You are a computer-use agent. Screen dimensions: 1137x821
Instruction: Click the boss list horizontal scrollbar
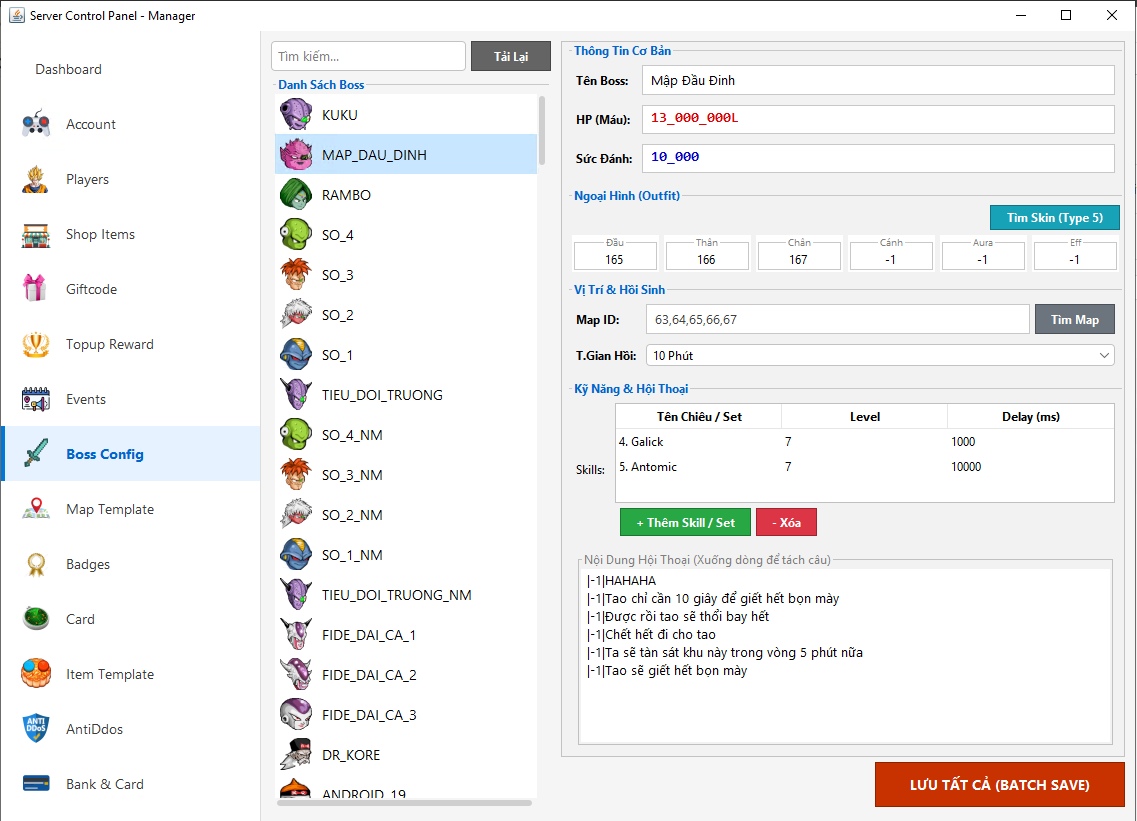click(x=405, y=802)
